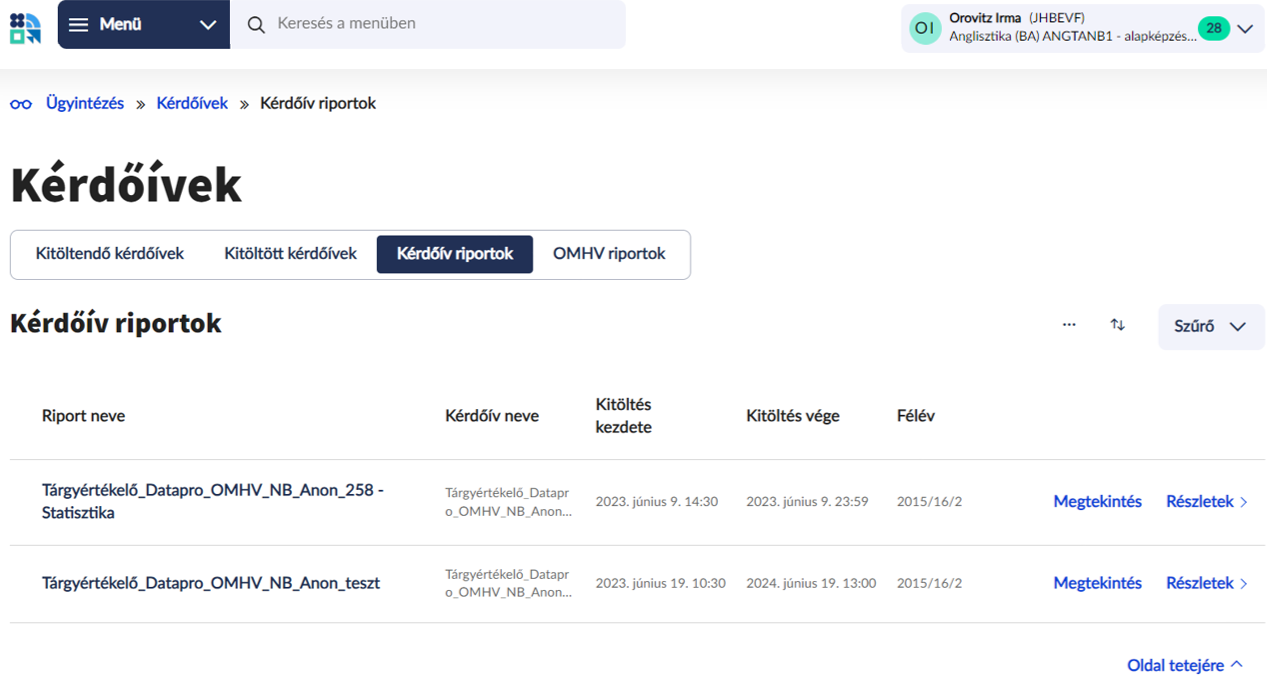This screenshot has height=688, width=1267.
Task: Go to Kérdőívek breadcrumb link
Action: coord(192,103)
